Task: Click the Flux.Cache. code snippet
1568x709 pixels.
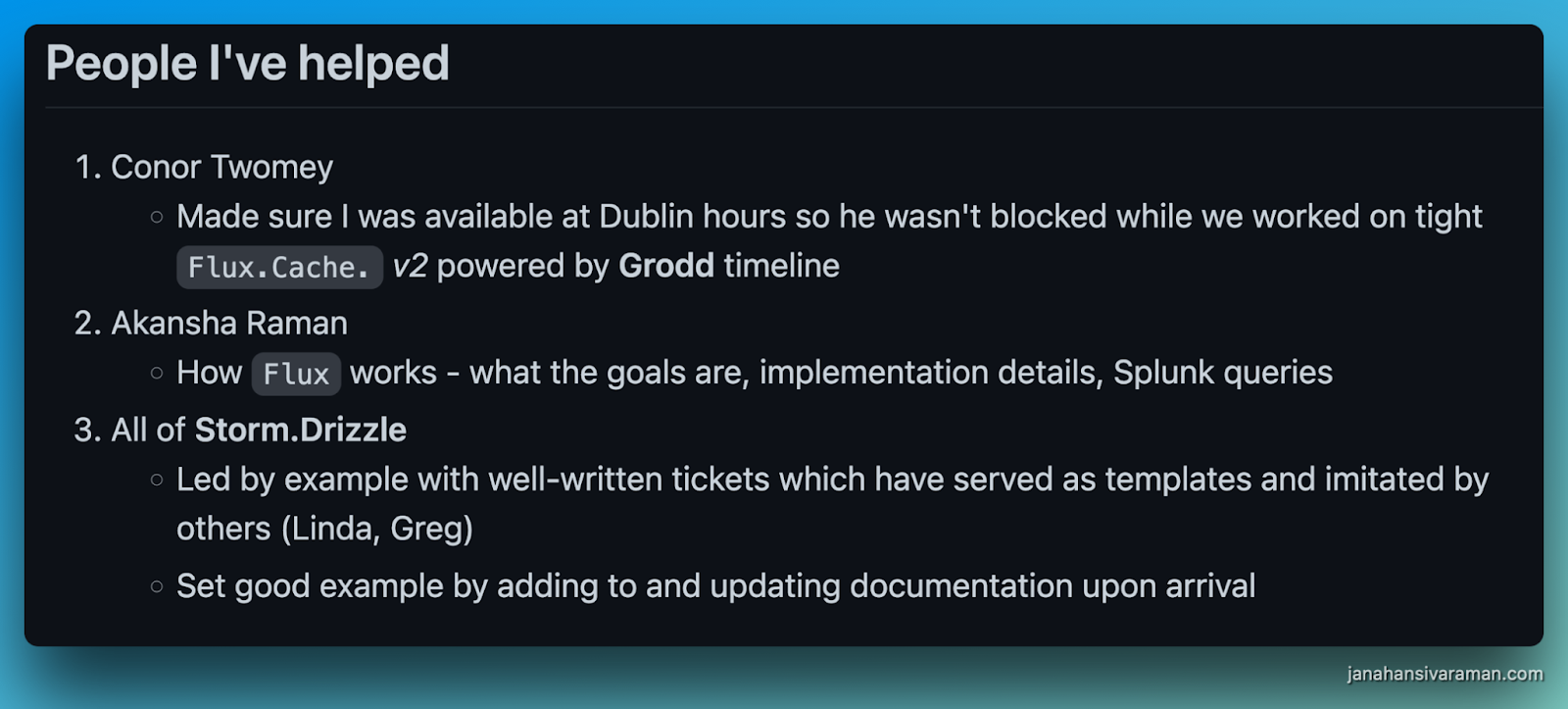Action: (279, 267)
